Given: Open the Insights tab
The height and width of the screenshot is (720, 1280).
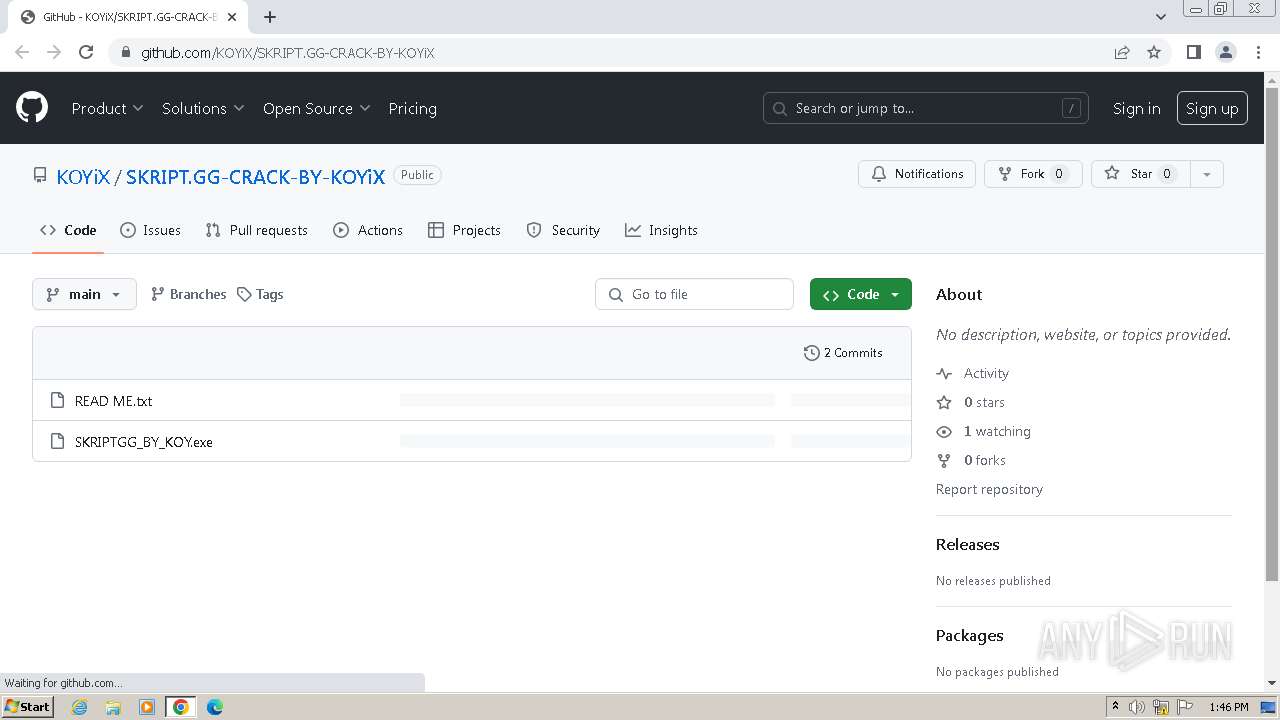Looking at the screenshot, I should (661, 230).
